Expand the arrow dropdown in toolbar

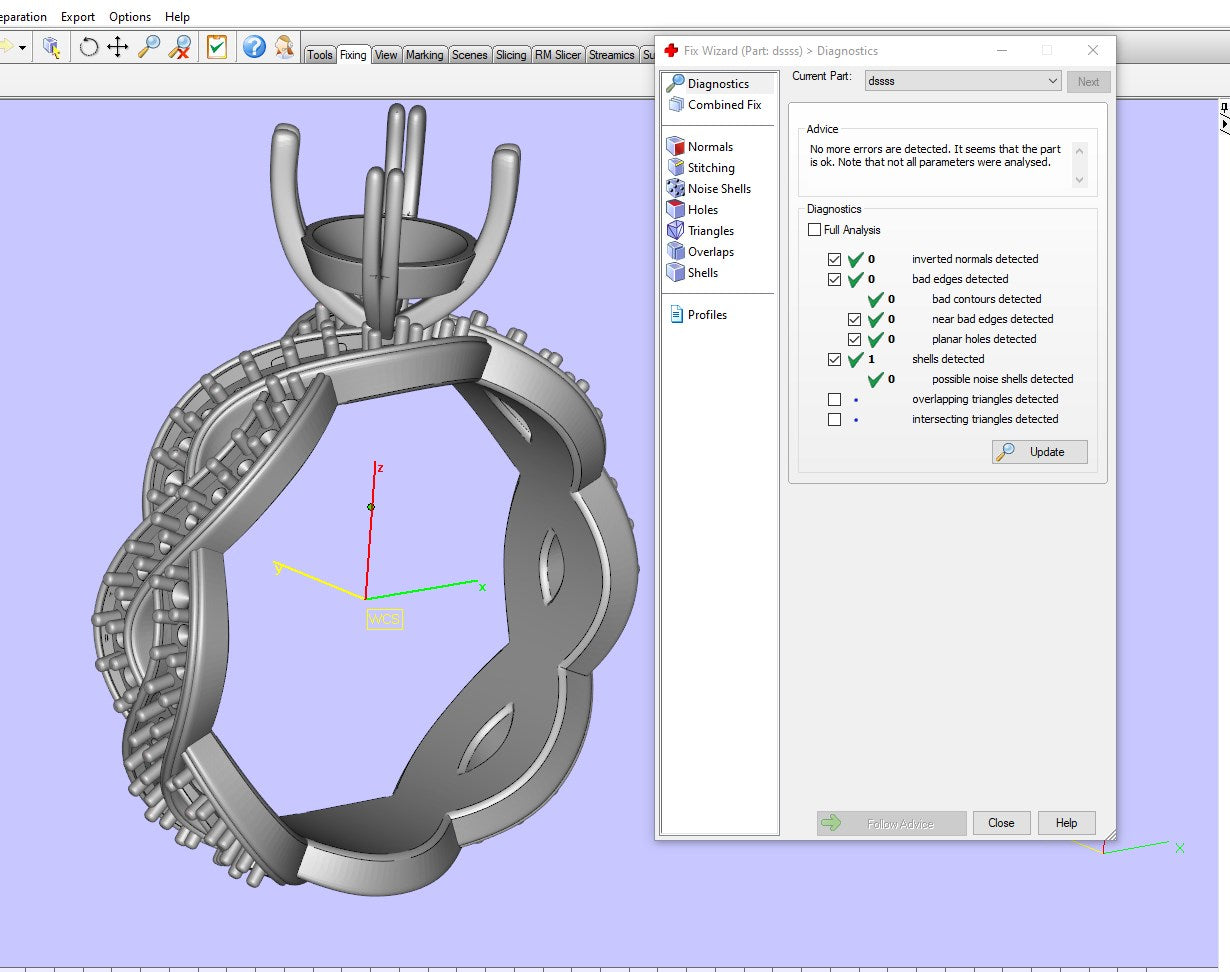[x=22, y=47]
